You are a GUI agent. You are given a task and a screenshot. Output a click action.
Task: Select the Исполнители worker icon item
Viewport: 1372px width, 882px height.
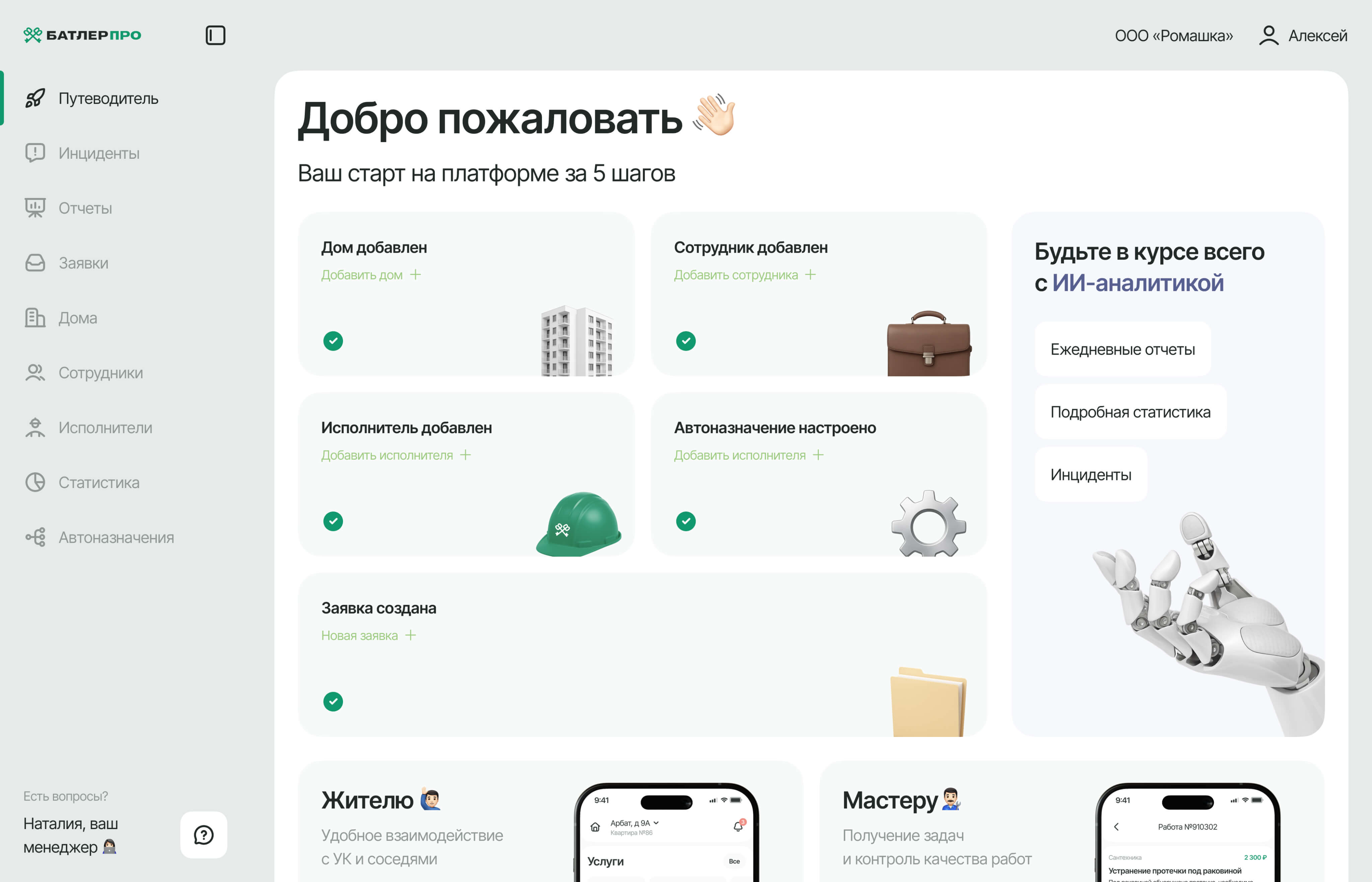[35, 428]
